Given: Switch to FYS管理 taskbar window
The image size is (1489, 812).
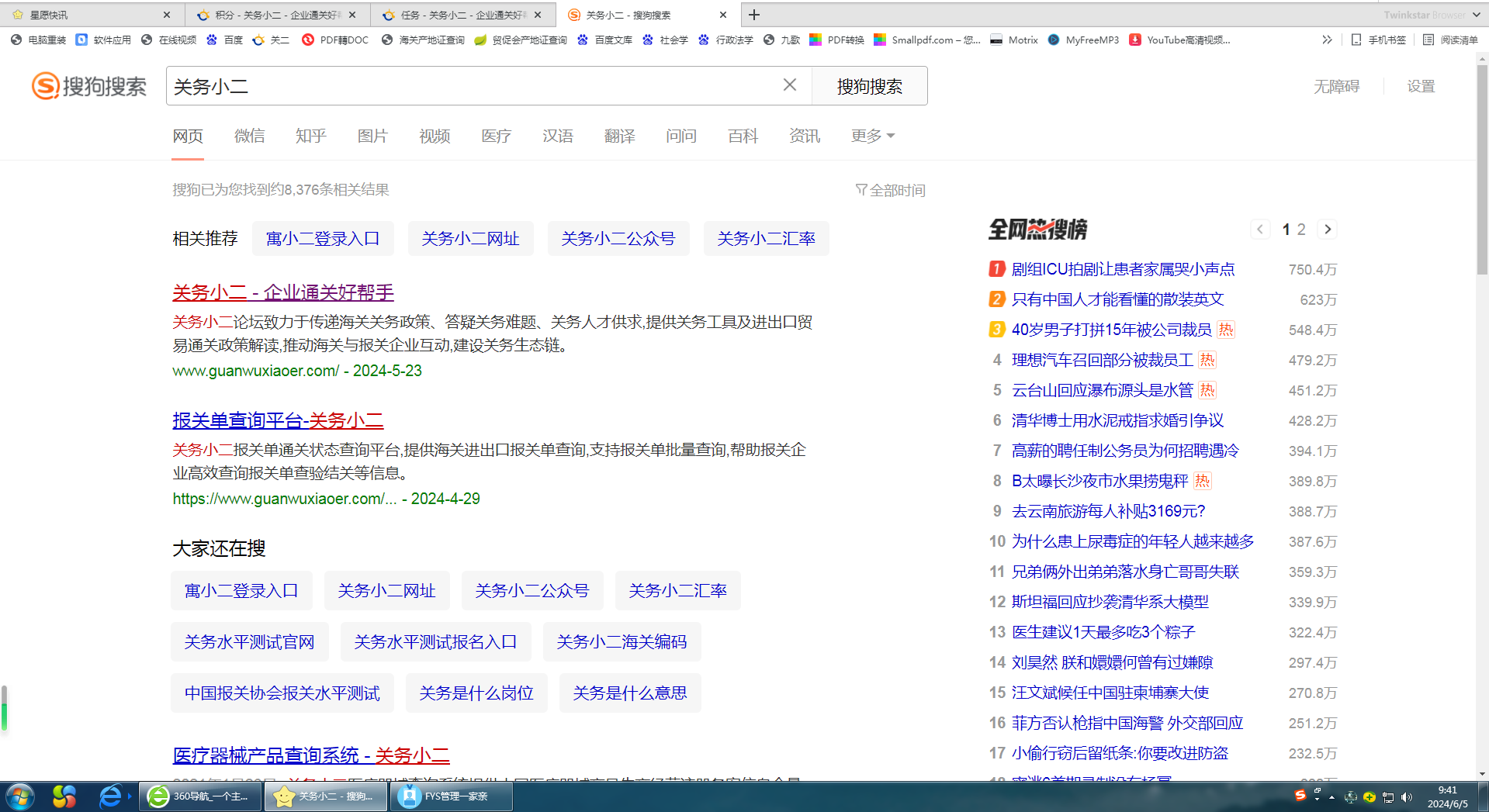Looking at the screenshot, I should (453, 796).
